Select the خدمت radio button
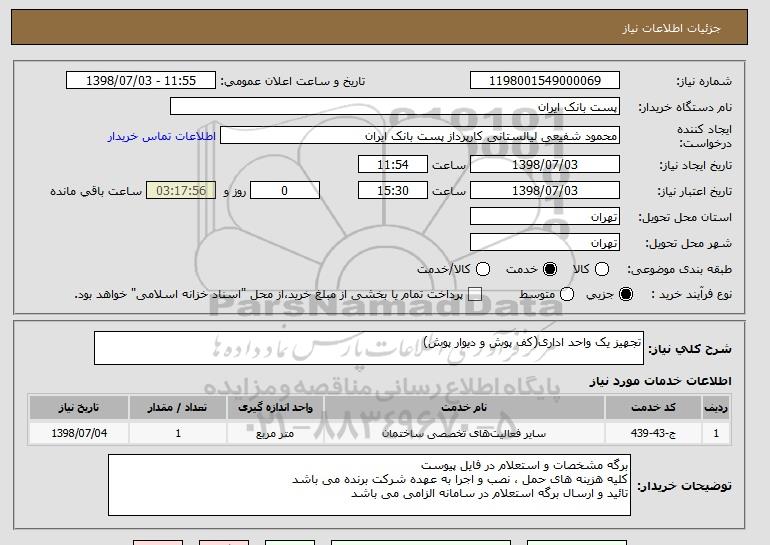770x545 pixels. 550,269
